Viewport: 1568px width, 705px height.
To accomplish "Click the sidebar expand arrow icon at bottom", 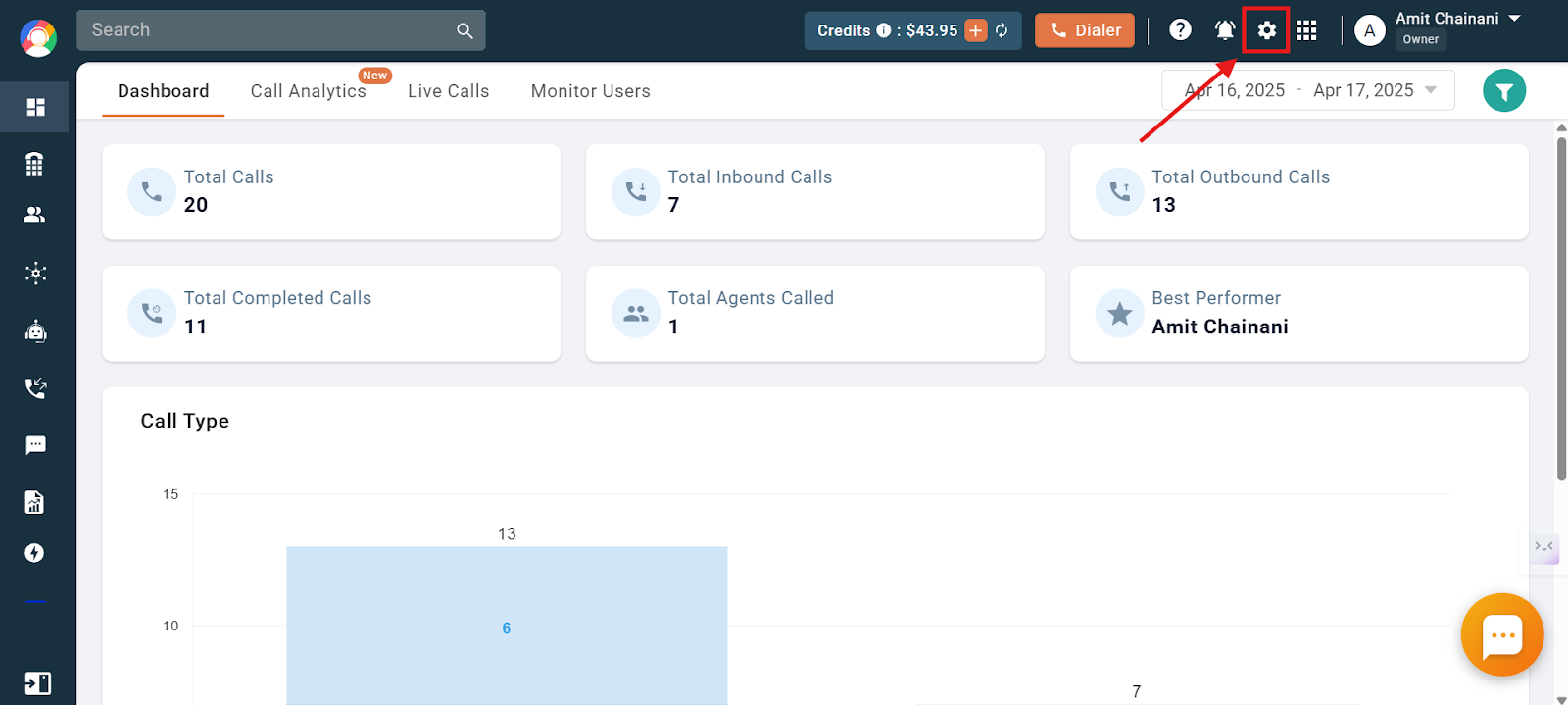I will 37,683.
